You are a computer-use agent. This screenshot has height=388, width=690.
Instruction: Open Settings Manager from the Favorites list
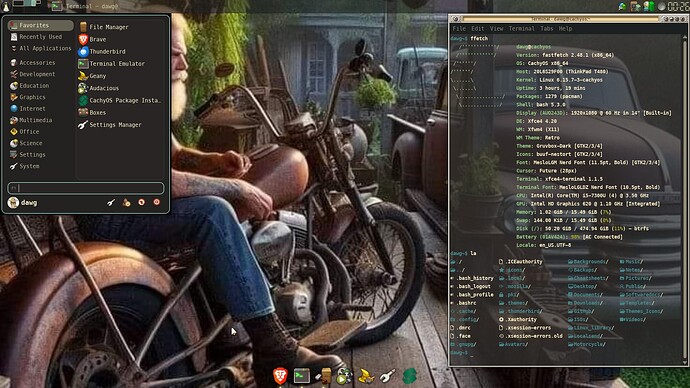[120, 125]
